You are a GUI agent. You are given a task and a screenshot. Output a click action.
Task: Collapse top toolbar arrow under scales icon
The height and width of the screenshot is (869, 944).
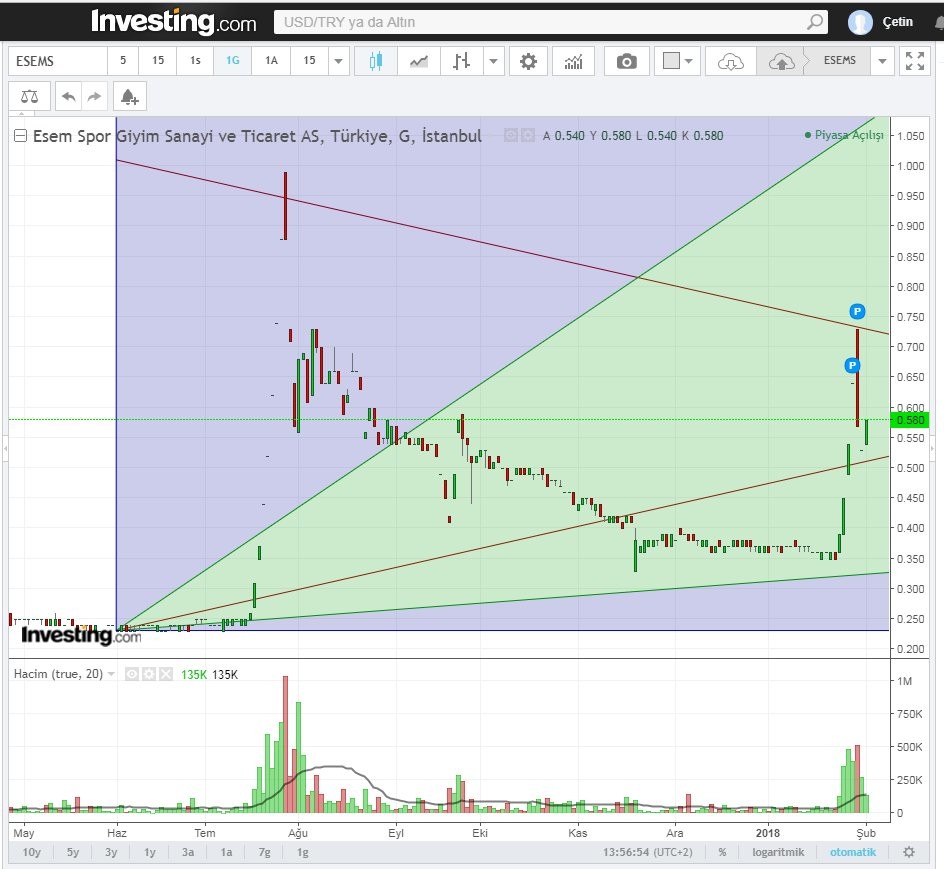22,113
